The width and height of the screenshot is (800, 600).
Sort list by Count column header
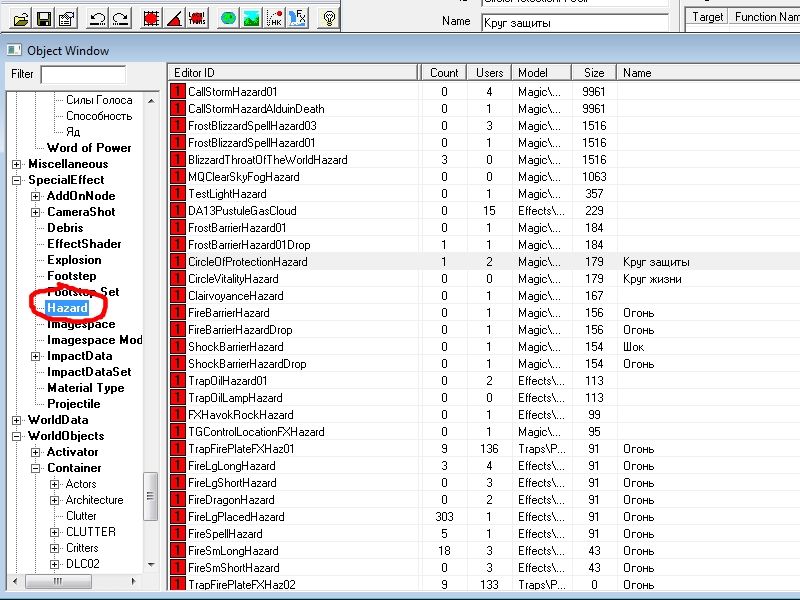click(x=443, y=73)
